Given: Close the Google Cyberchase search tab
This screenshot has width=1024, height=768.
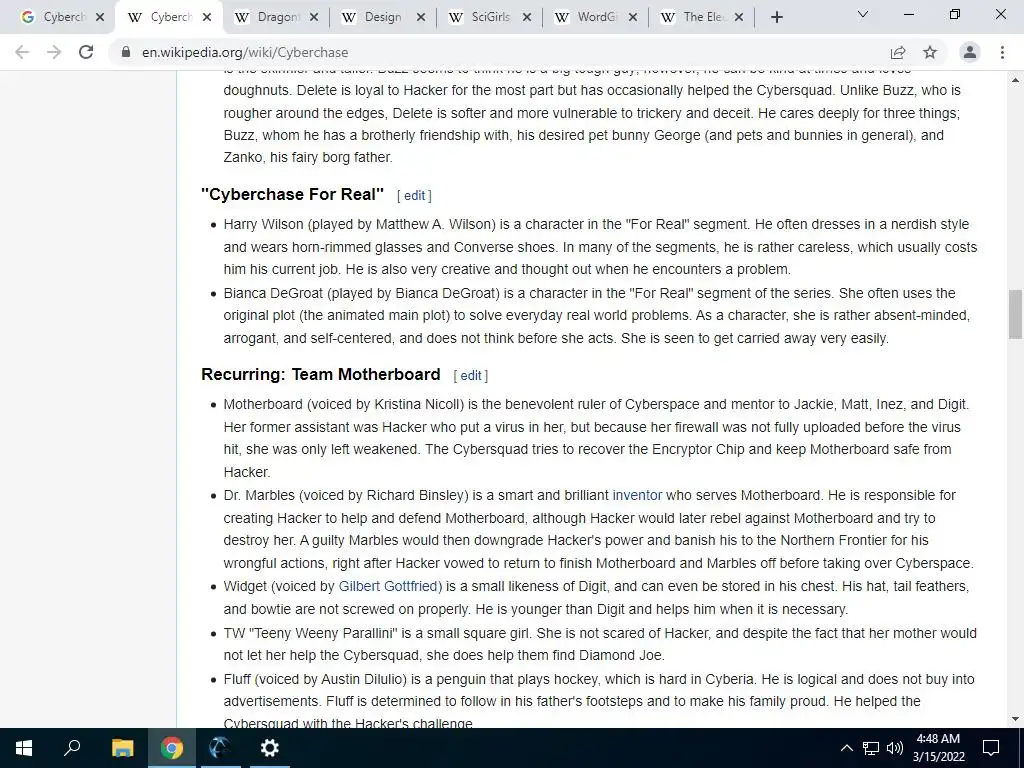Looking at the screenshot, I should pyautogui.click(x=100, y=18).
